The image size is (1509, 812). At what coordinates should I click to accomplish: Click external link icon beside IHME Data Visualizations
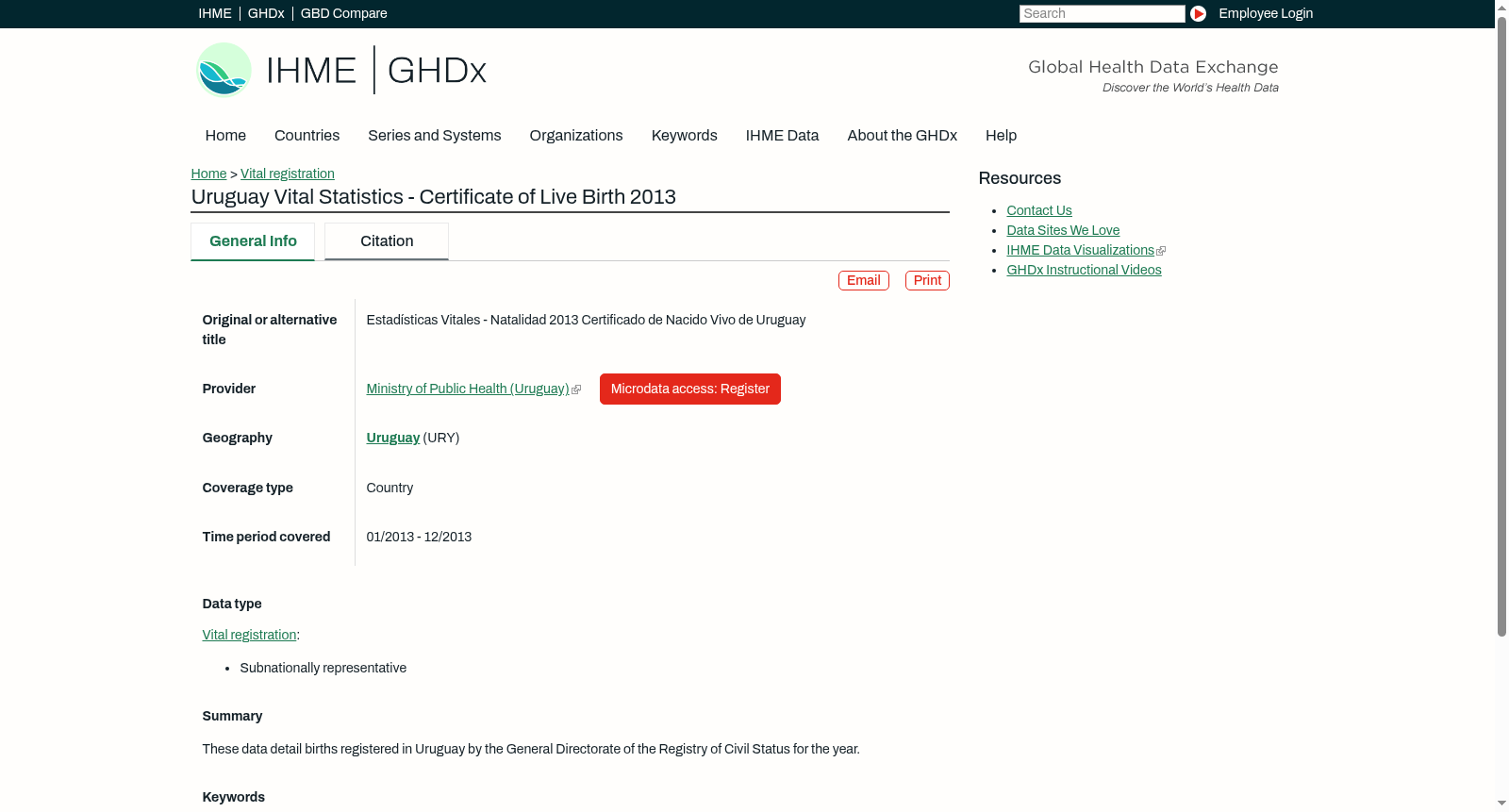tap(1161, 251)
